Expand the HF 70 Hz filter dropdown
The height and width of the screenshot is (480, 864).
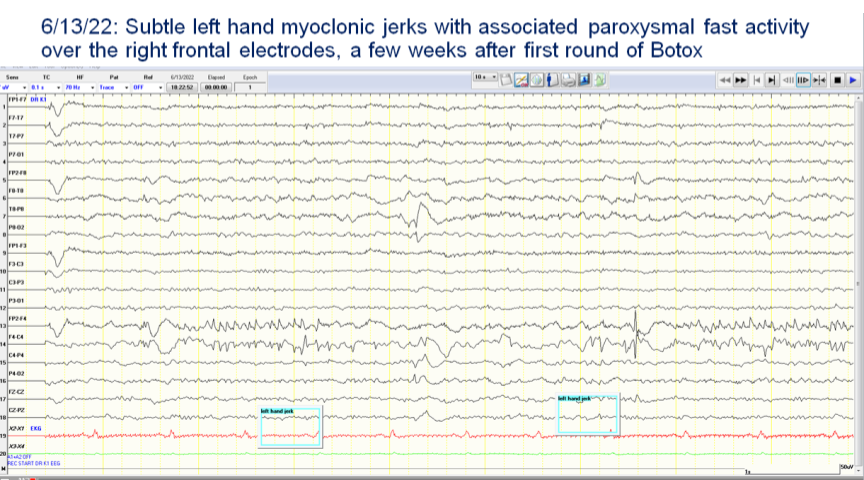click(92, 87)
